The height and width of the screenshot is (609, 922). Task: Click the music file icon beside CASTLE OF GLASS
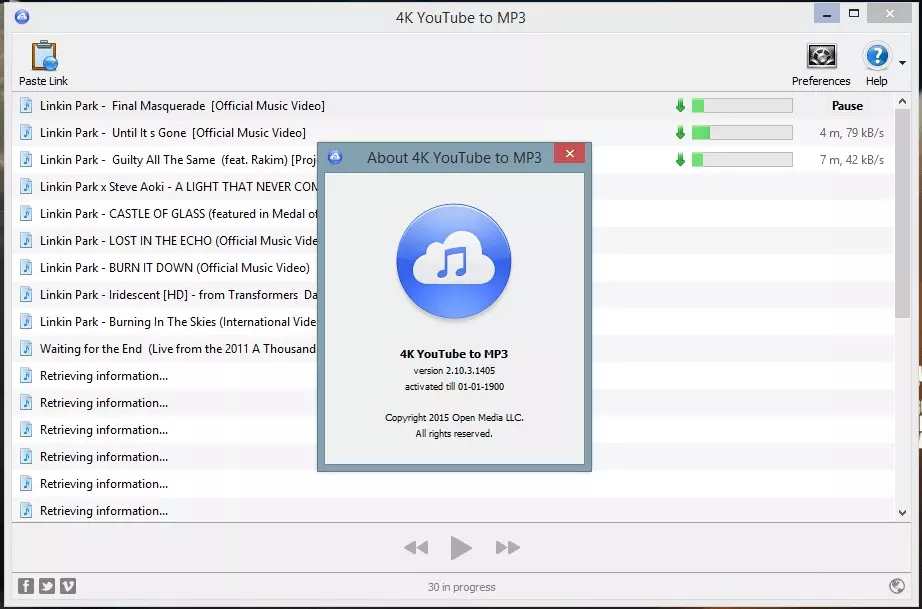26,213
